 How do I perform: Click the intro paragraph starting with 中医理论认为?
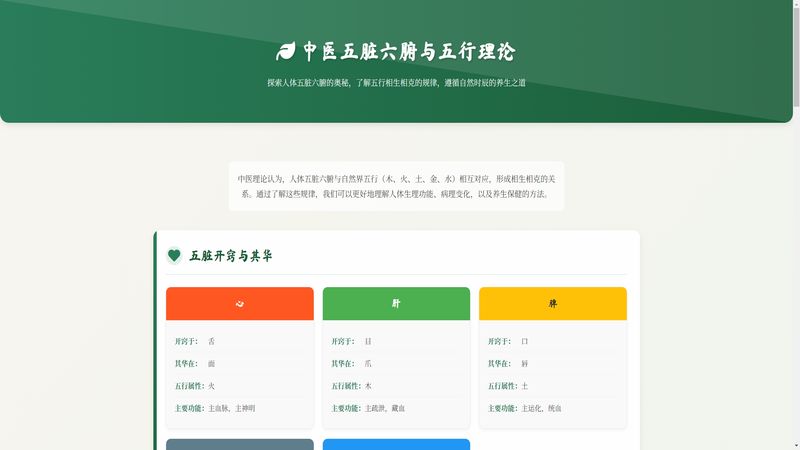pyautogui.click(x=396, y=186)
